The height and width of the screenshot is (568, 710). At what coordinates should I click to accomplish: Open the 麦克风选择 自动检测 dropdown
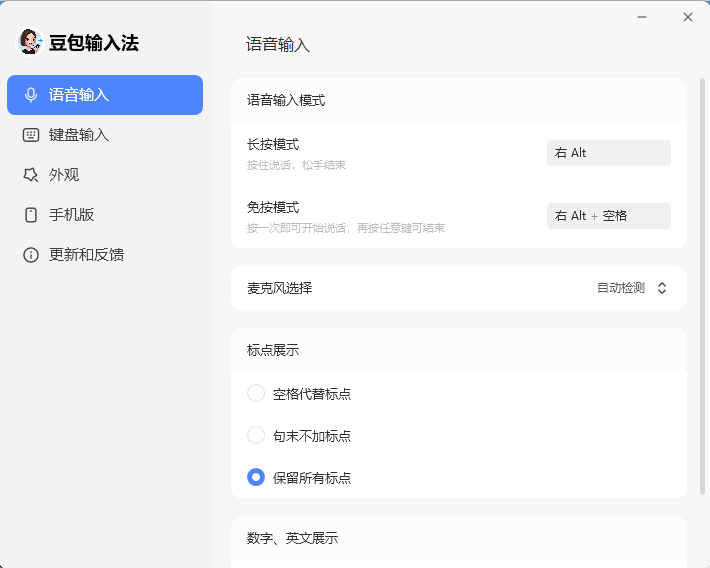click(632, 288)
